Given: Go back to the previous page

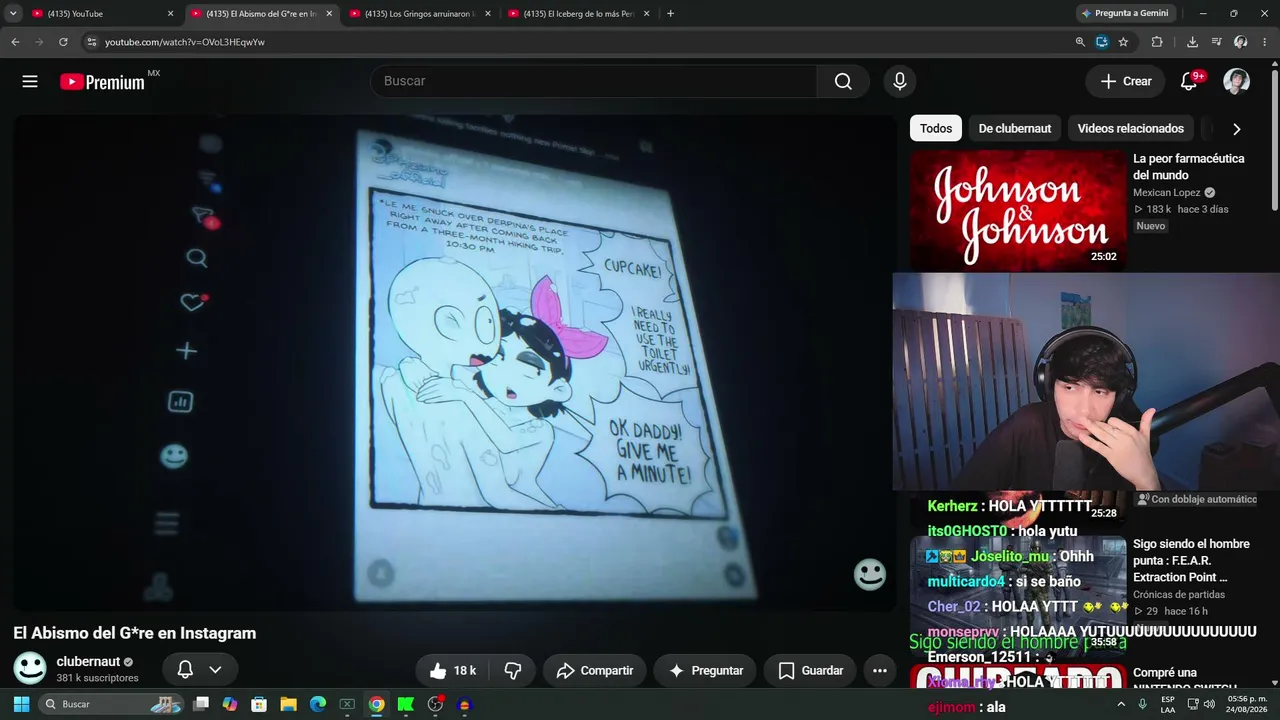Looking at the screenshot, I should pos(15,42).
